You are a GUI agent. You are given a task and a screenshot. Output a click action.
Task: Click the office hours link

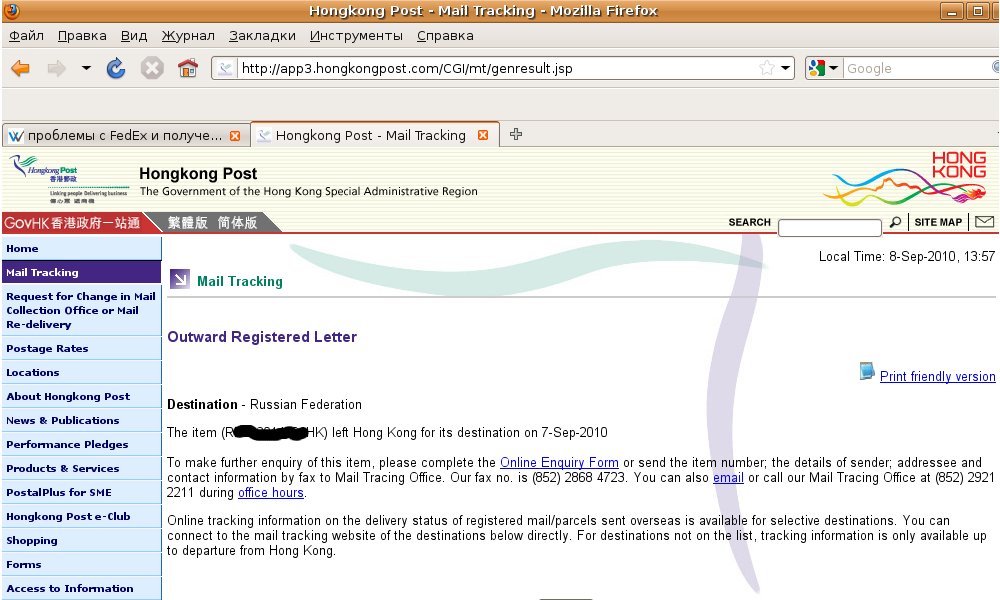[270, 492]
